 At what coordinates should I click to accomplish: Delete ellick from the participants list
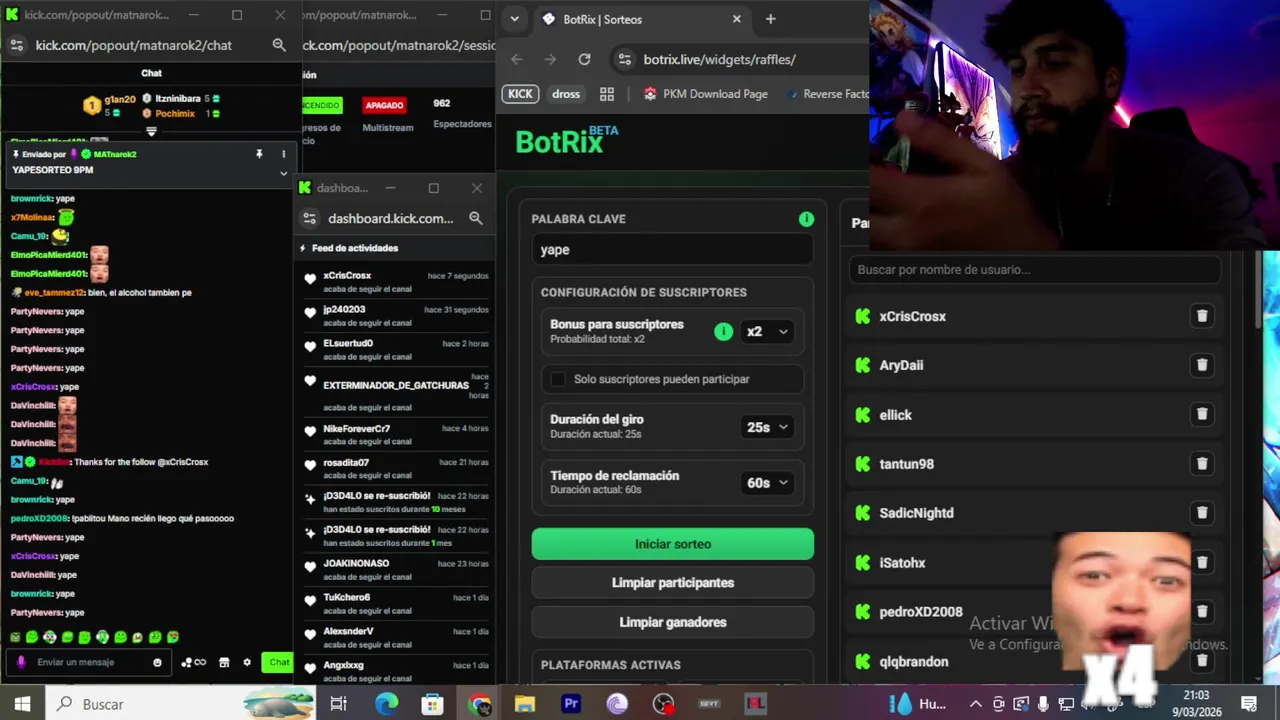1202,414
